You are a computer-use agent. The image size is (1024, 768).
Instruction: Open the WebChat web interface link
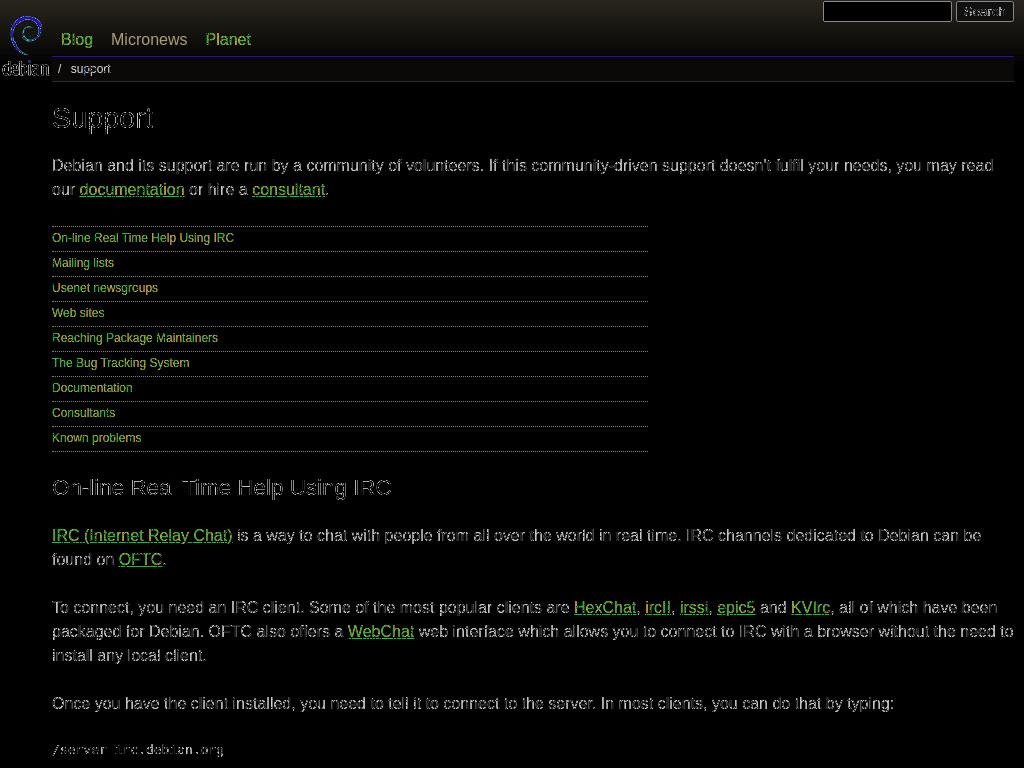tap(381, 632)
